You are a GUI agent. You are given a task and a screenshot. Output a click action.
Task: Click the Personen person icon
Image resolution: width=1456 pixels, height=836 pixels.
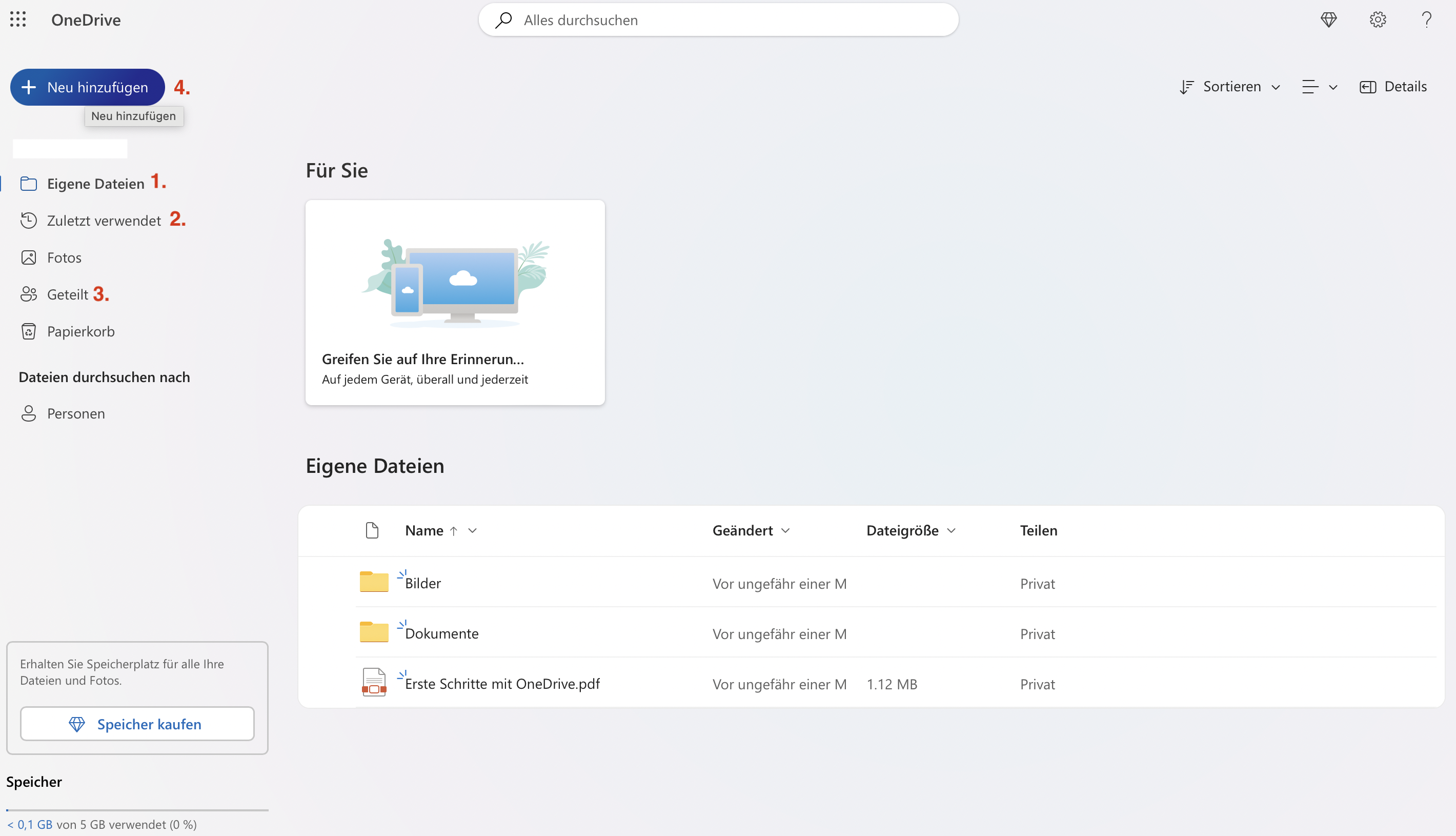pos(29,413)
